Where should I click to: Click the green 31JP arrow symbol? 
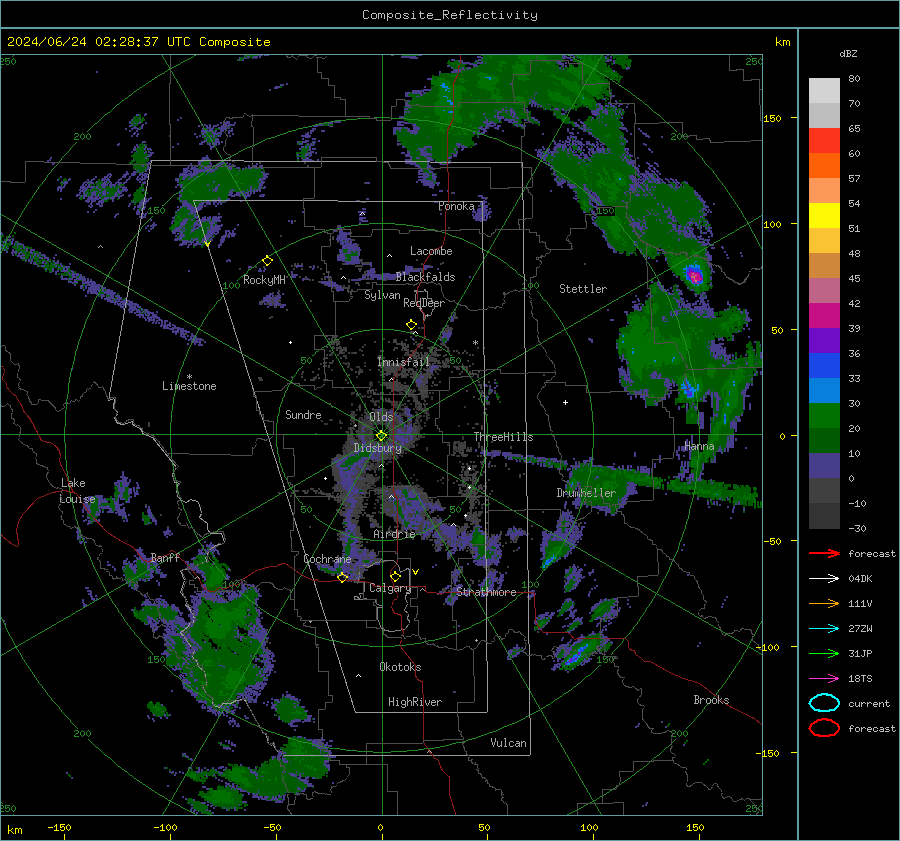824,653
